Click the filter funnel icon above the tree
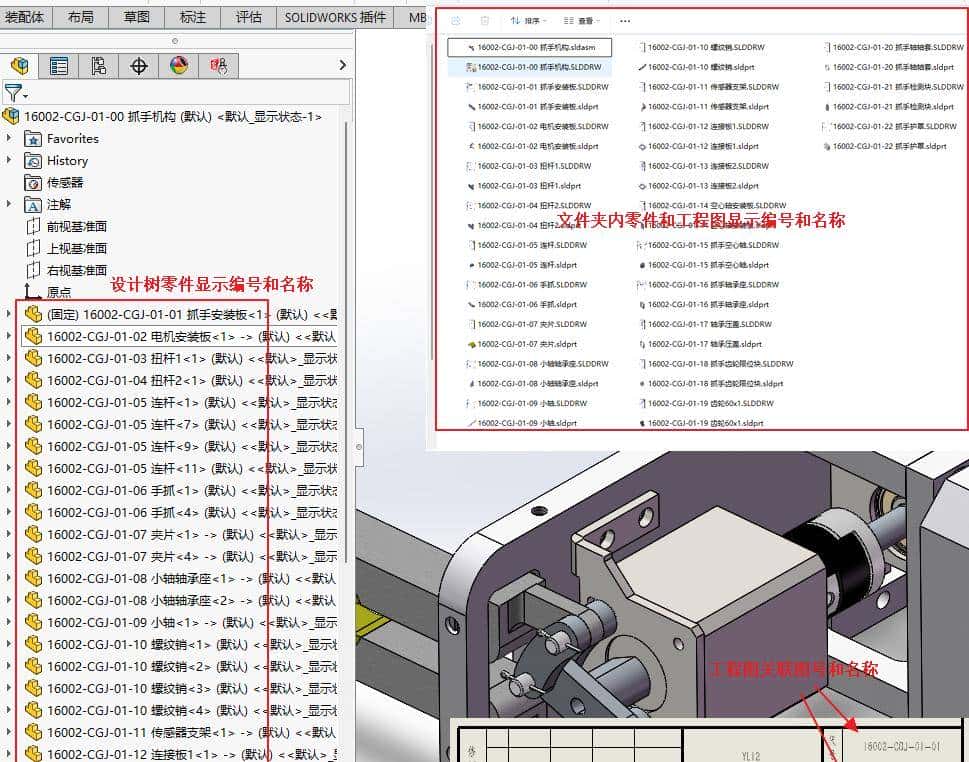 (13, 89)
